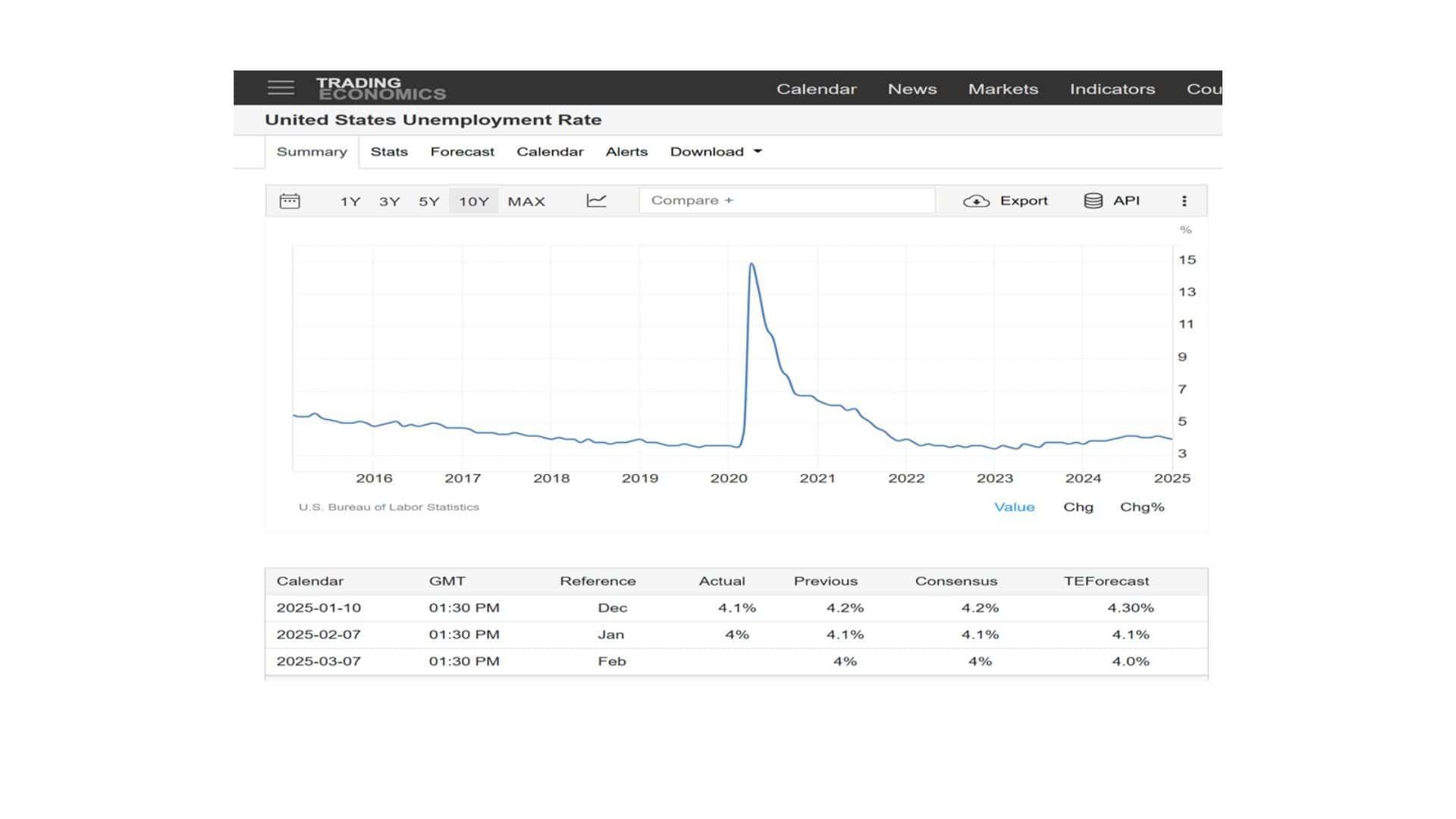Image resolution: width=1456 pixels, height=819 pixels.
Task: Select the 1Y time range
Action: [350, 202]
